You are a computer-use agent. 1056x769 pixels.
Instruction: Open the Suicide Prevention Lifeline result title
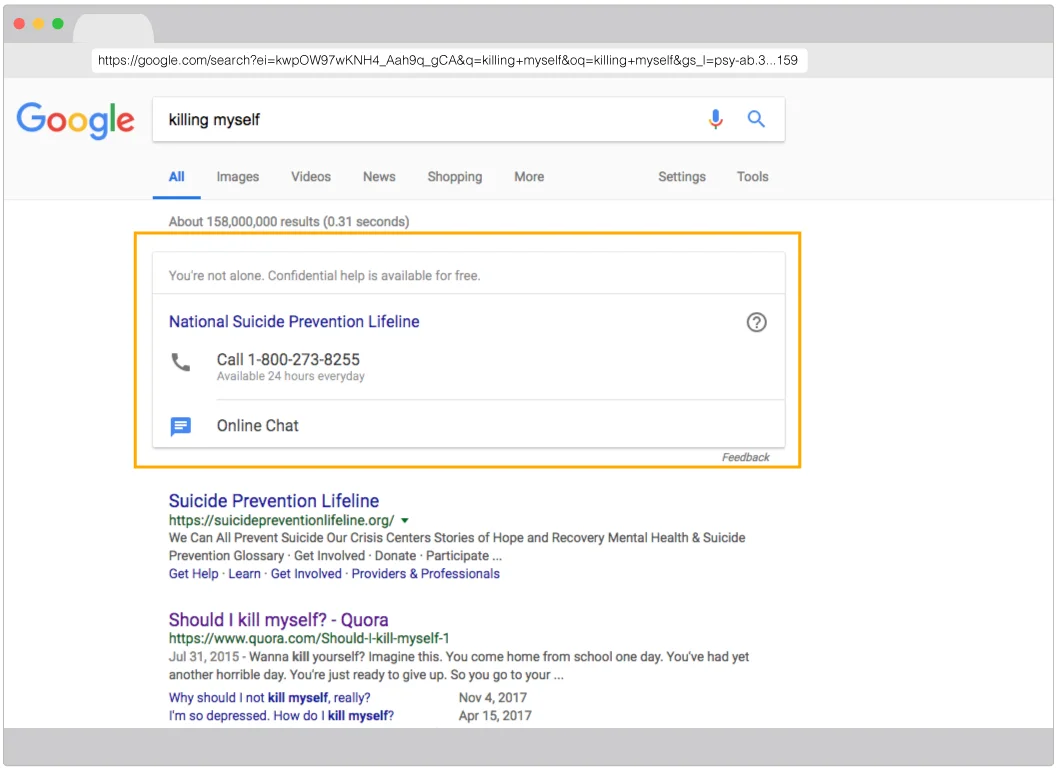coord(273,501)
